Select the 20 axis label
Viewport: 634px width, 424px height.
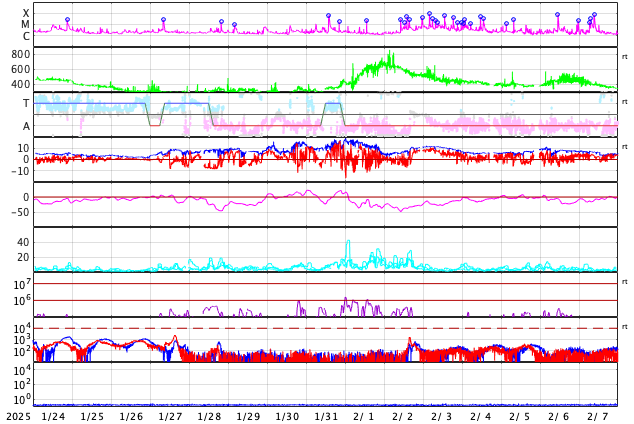coord(23,257)
